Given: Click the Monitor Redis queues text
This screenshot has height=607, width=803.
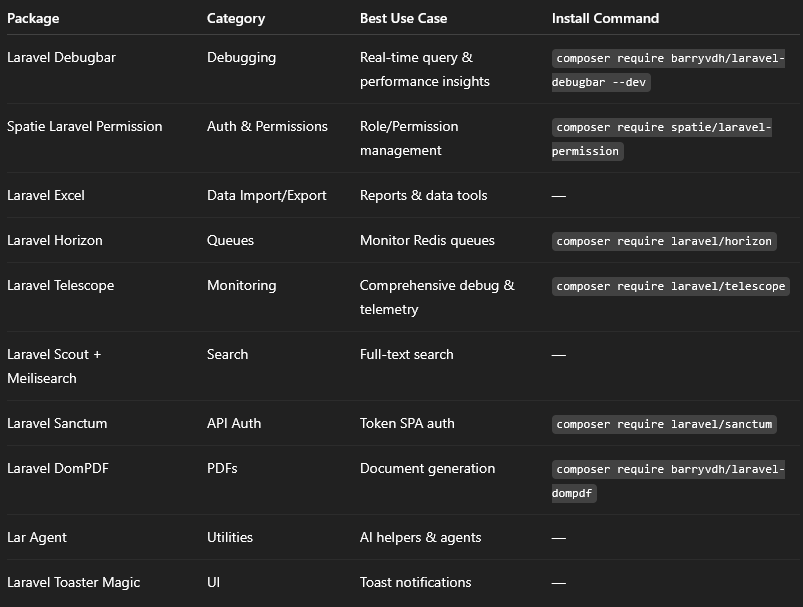Looking at the screenshot, I should 427,240.
